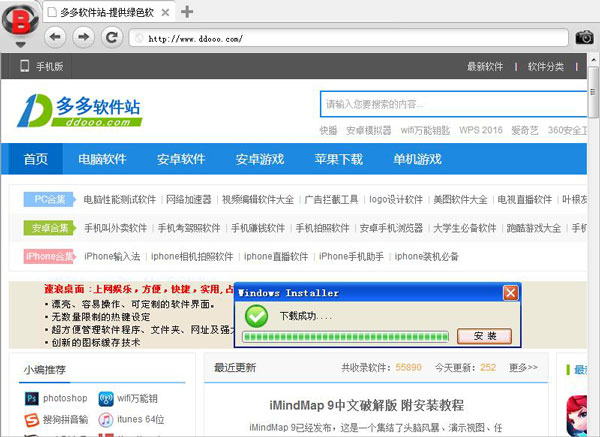Click the PC合集 category tag

tap(49, 199)
